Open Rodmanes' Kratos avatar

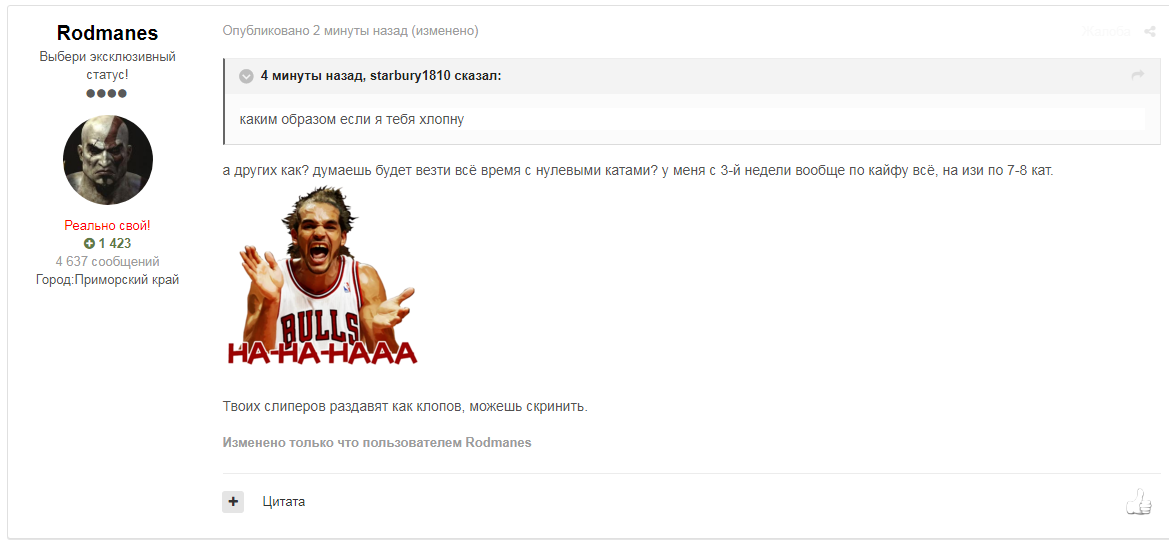click(108, 160)
